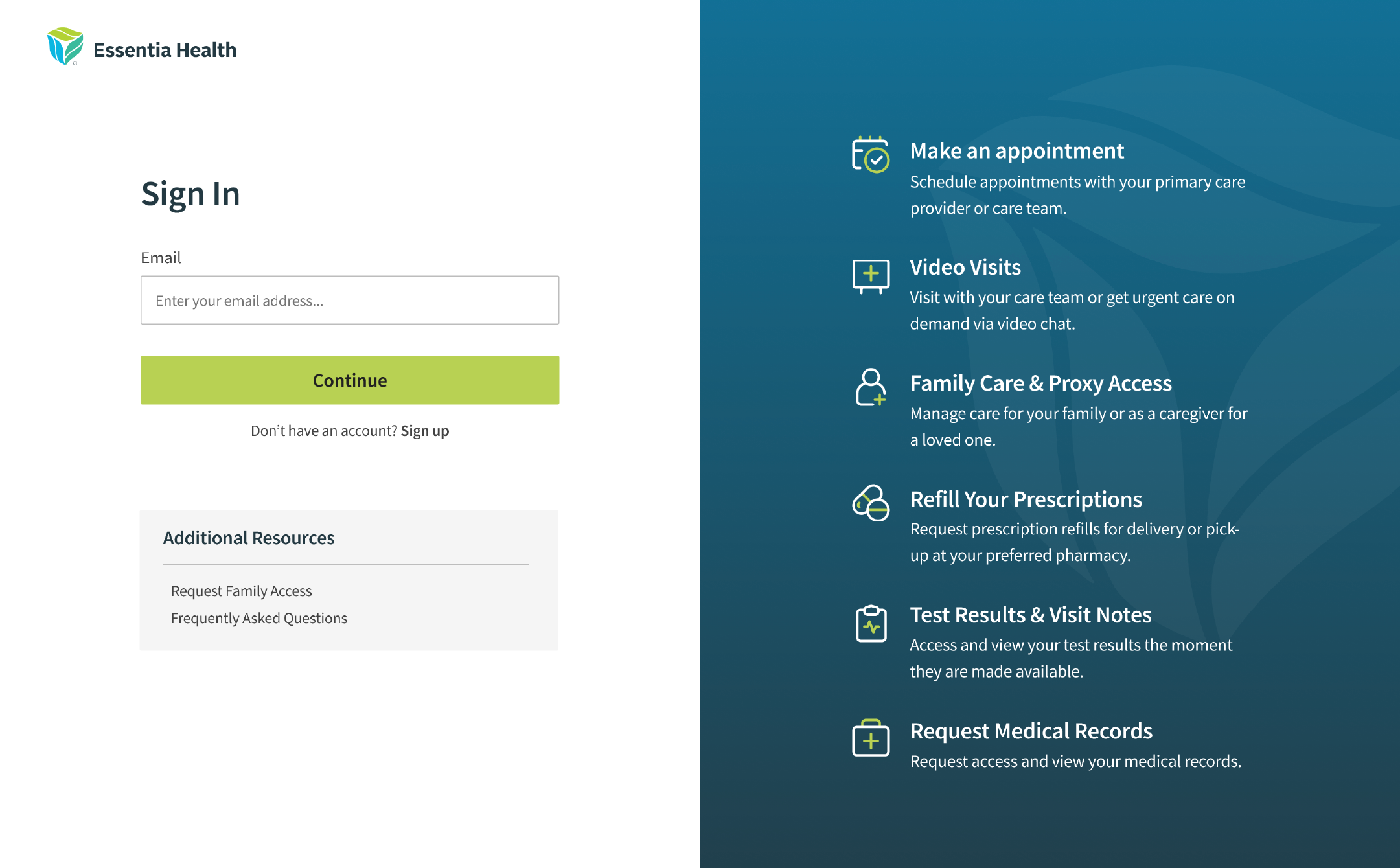This screenshot has height=868, width=1400.
Task: Click the Test Results clipboard icon
Action: tap(871, 624)
